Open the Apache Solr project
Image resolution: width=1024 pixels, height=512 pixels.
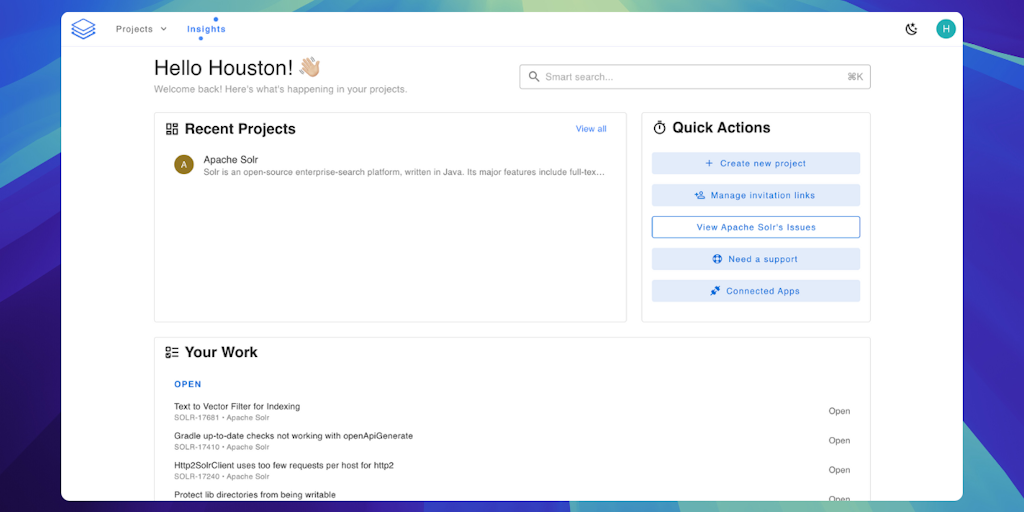[x=231, y=159]
